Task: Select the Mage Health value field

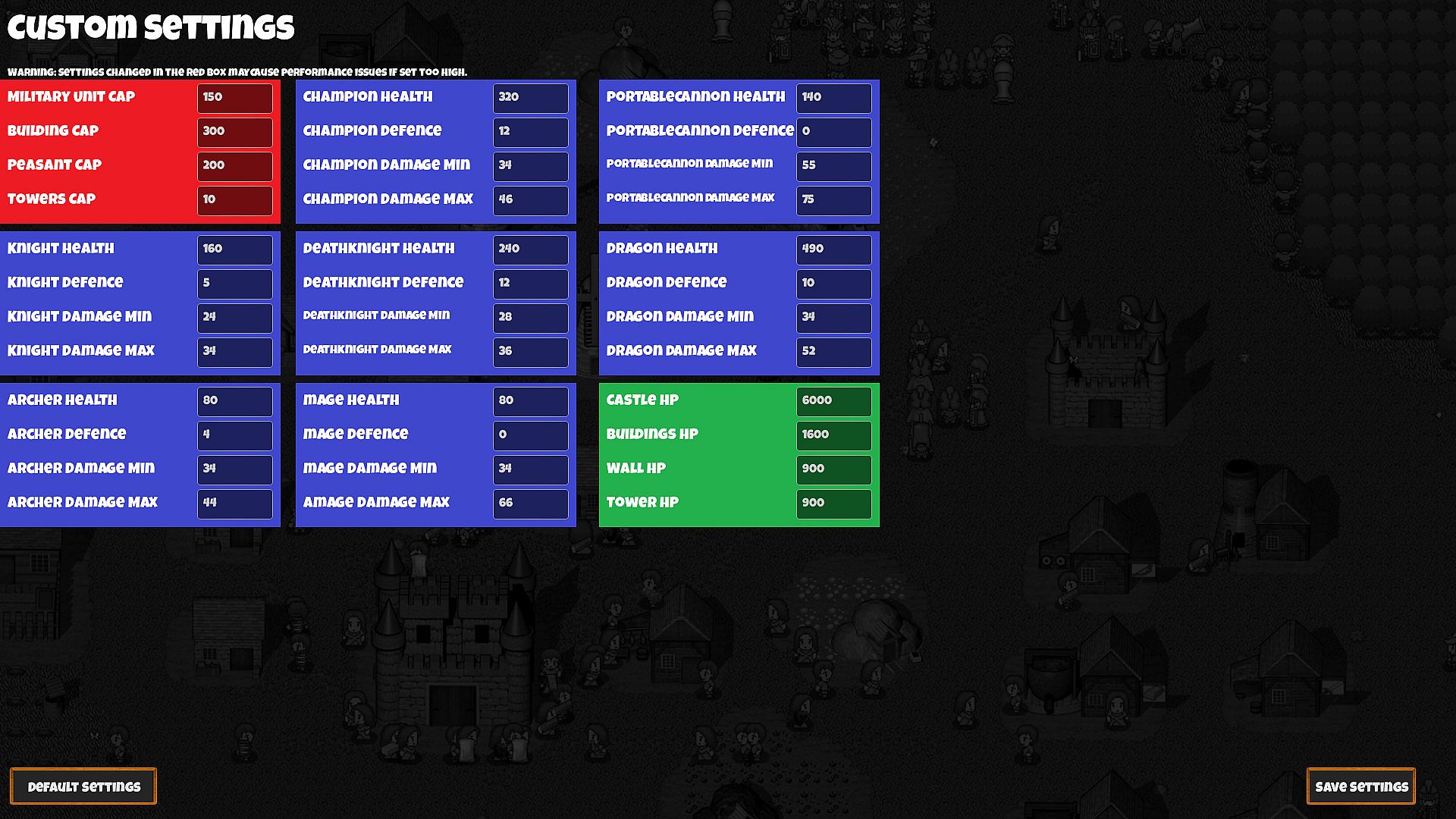Action: (530, 401)
